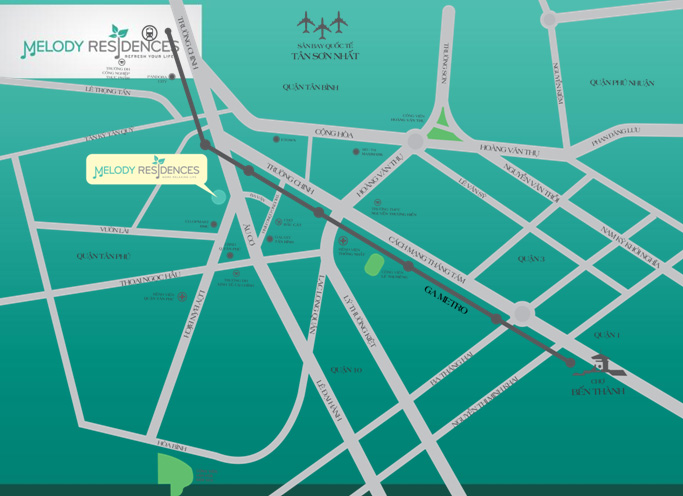This screenshot has width=683, height=496.
Task: Click the roundabout near Quận 1
Action: (x=521, y=315)
